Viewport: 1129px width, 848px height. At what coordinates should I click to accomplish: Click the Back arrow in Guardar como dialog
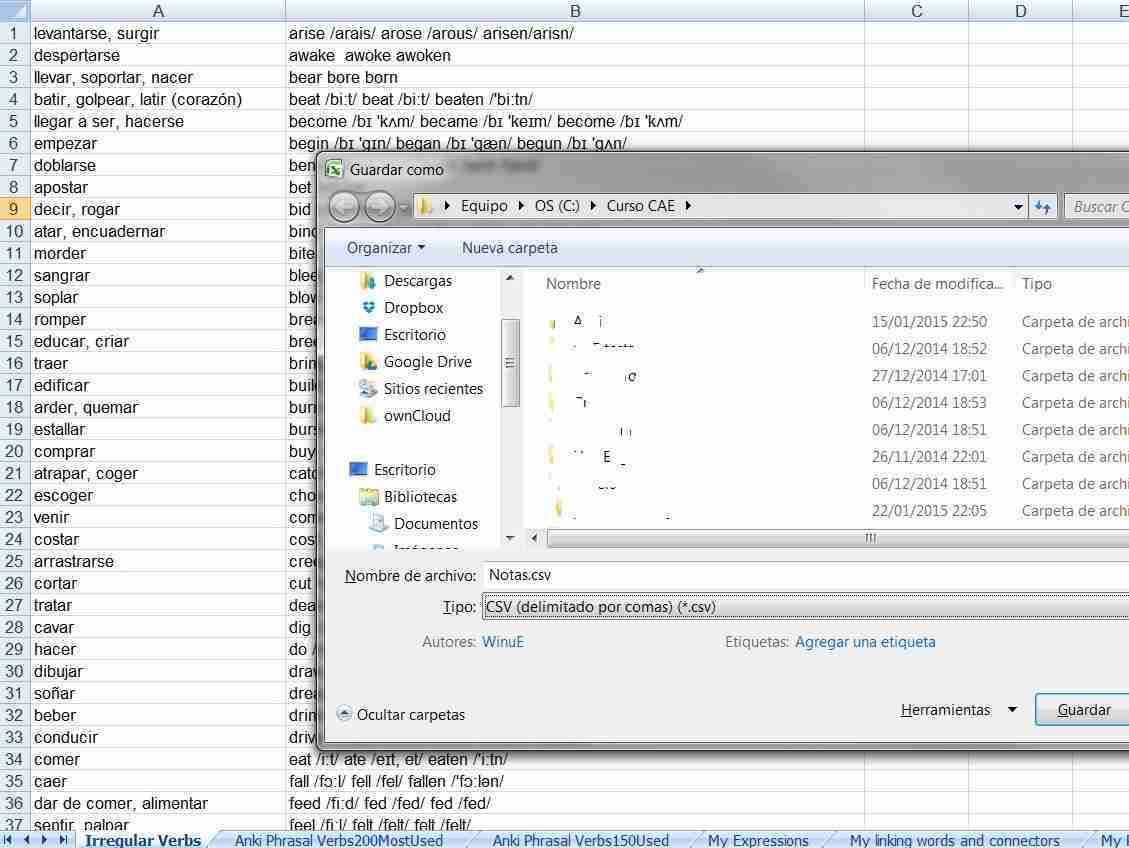pyautogui.click(x=344, y=207)
